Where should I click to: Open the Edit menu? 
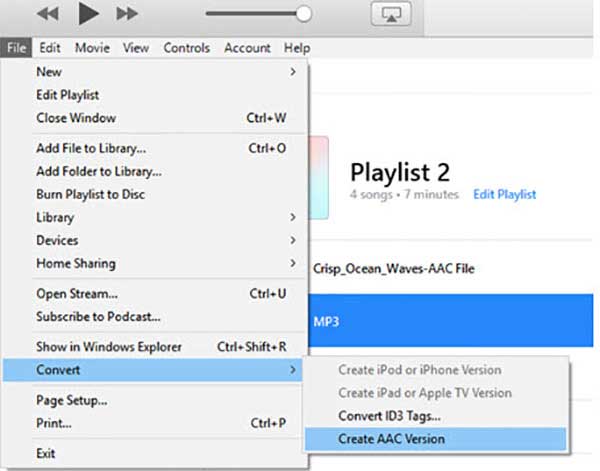coord(50,48)
